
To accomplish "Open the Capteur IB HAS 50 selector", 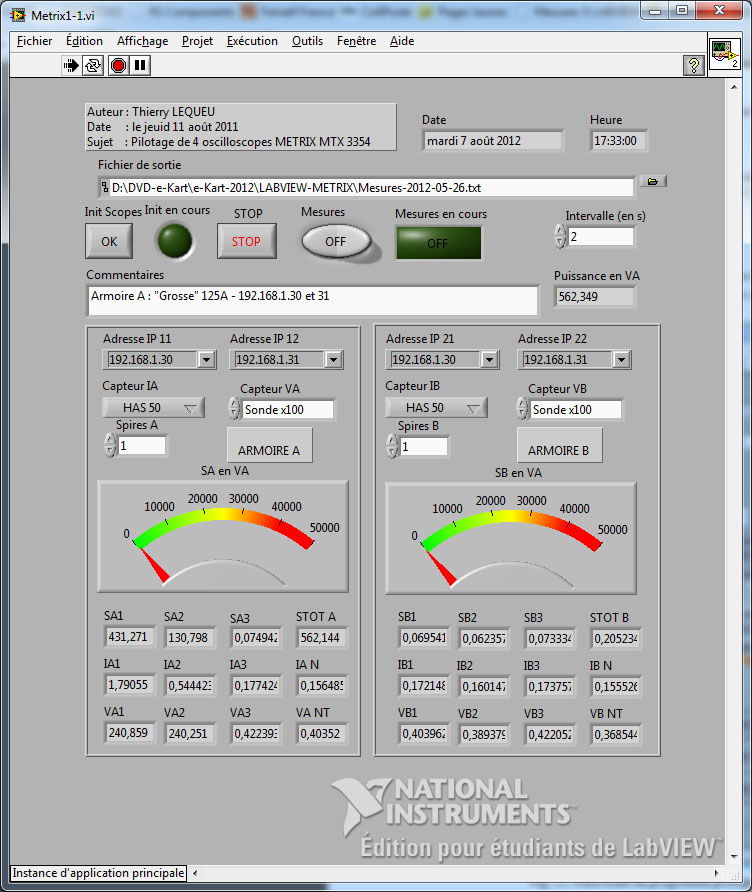I will [x=436, y=407].
